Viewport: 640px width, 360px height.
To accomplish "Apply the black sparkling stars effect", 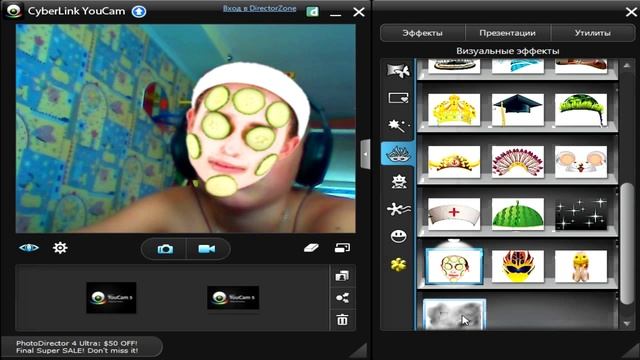I will pyautogui.click(x=581, y=214).
